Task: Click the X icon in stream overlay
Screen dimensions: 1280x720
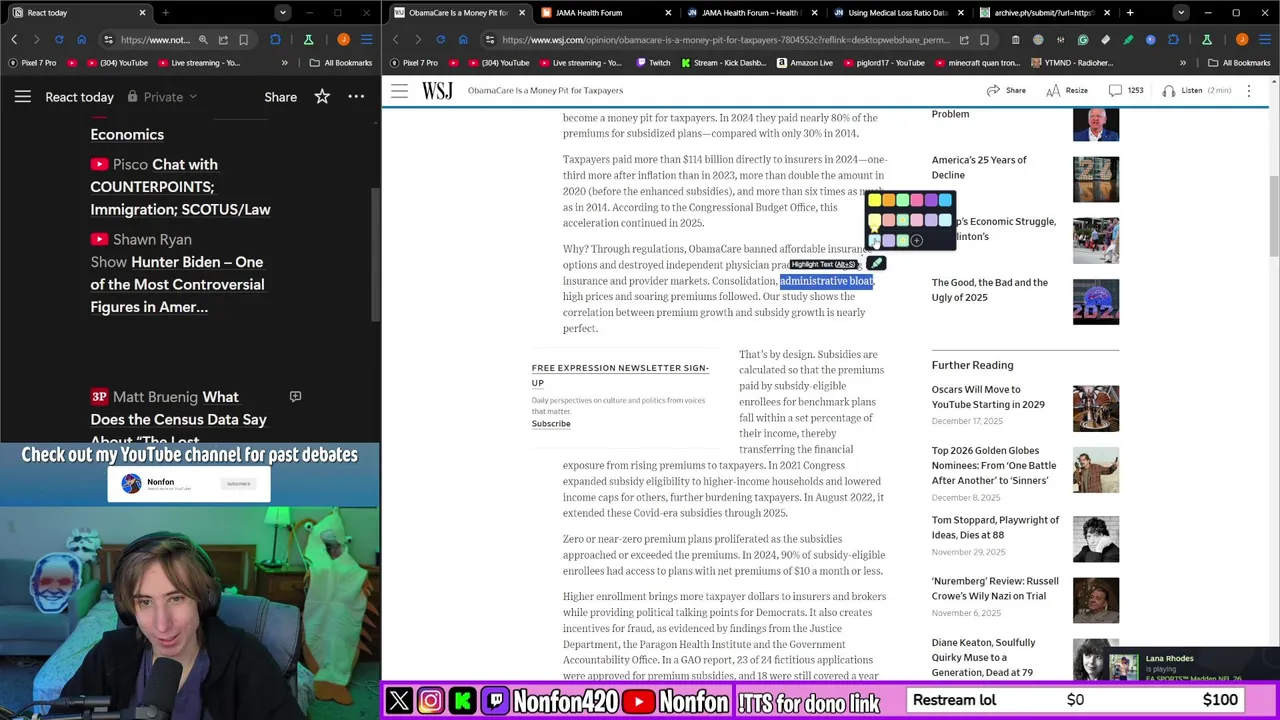Action: click(399, 701)
